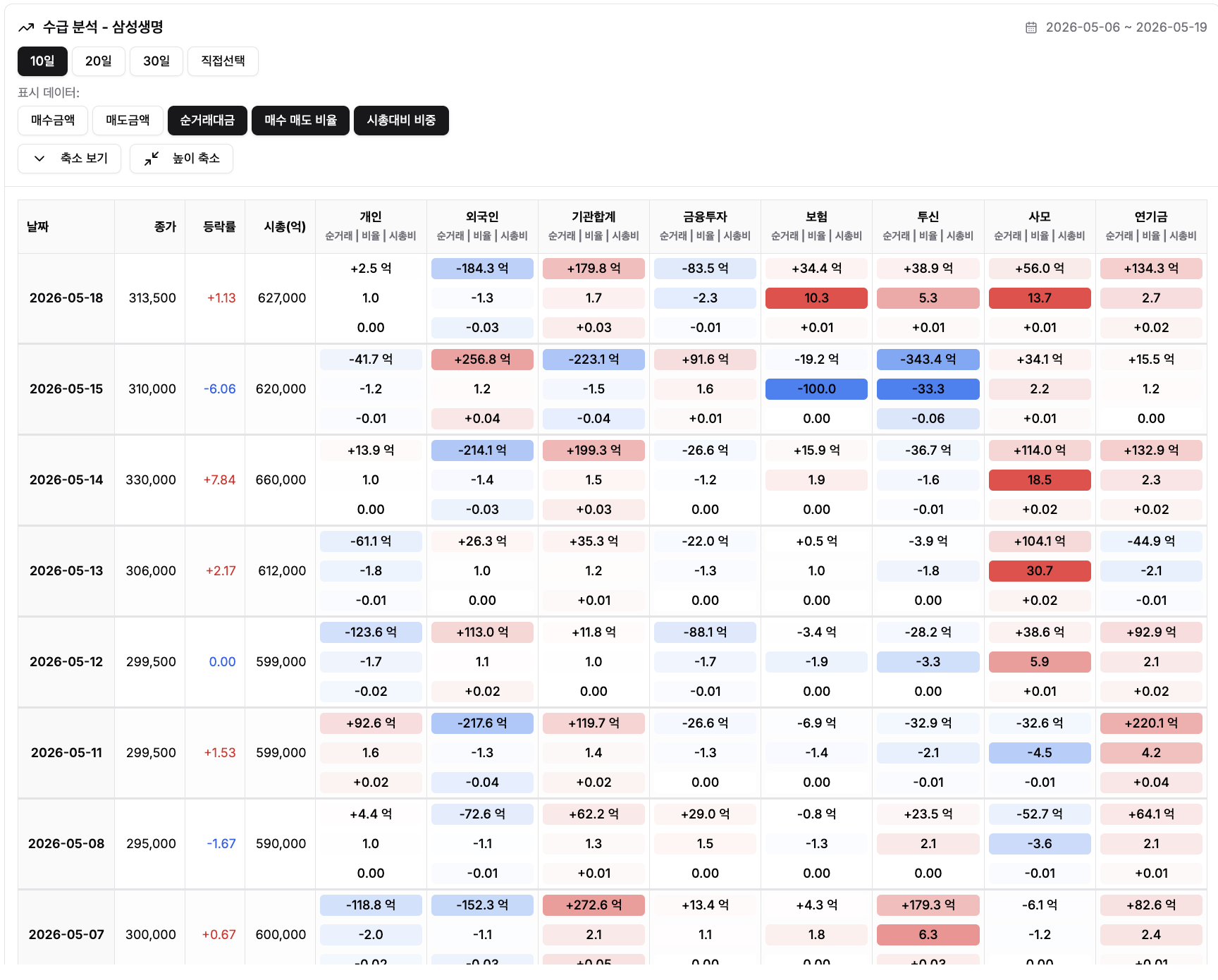
Task: Select the 10일 period tab
Action: click(42, 61)
